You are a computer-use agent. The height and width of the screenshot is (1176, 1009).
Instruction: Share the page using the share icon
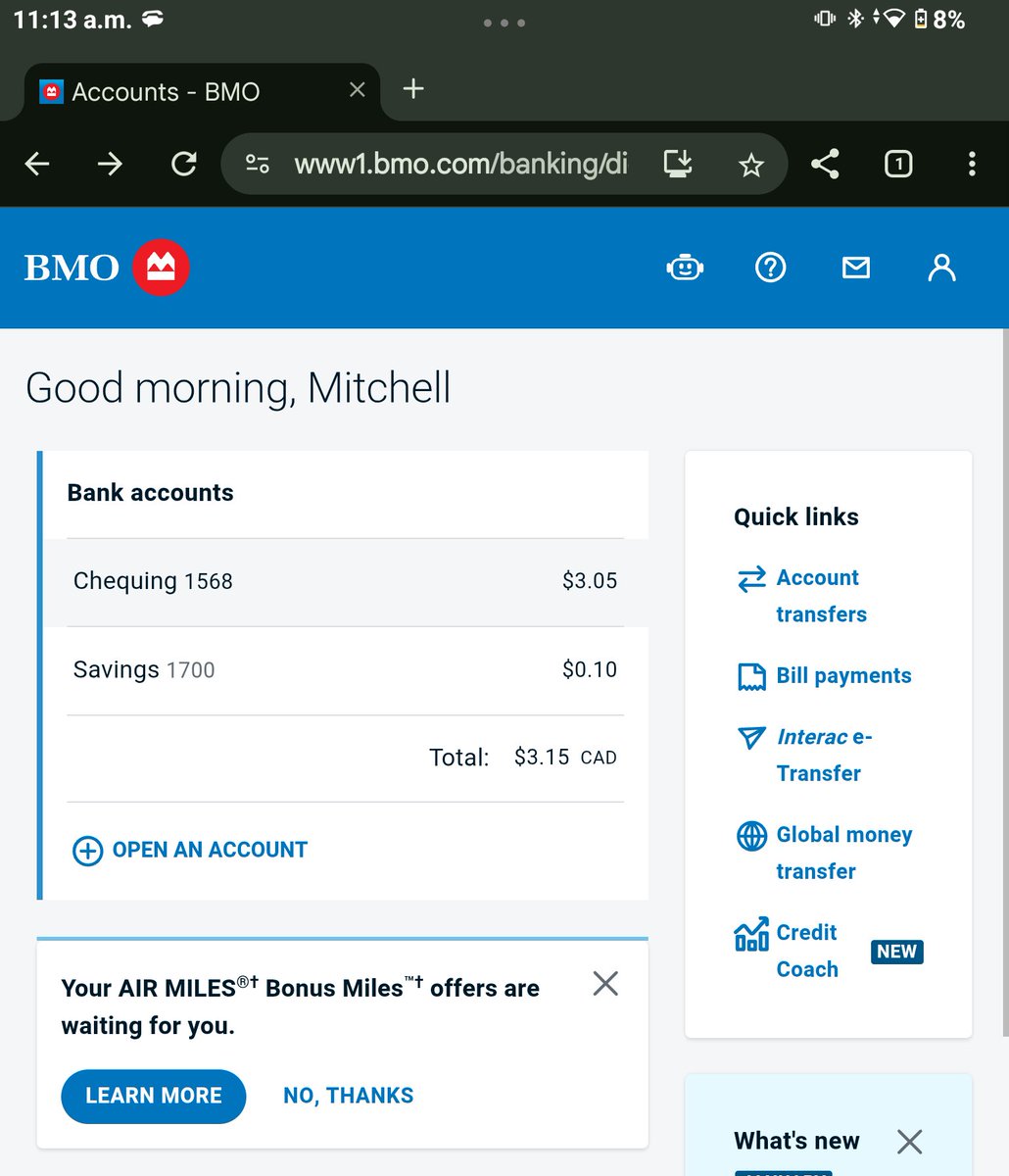coord(825,164)
